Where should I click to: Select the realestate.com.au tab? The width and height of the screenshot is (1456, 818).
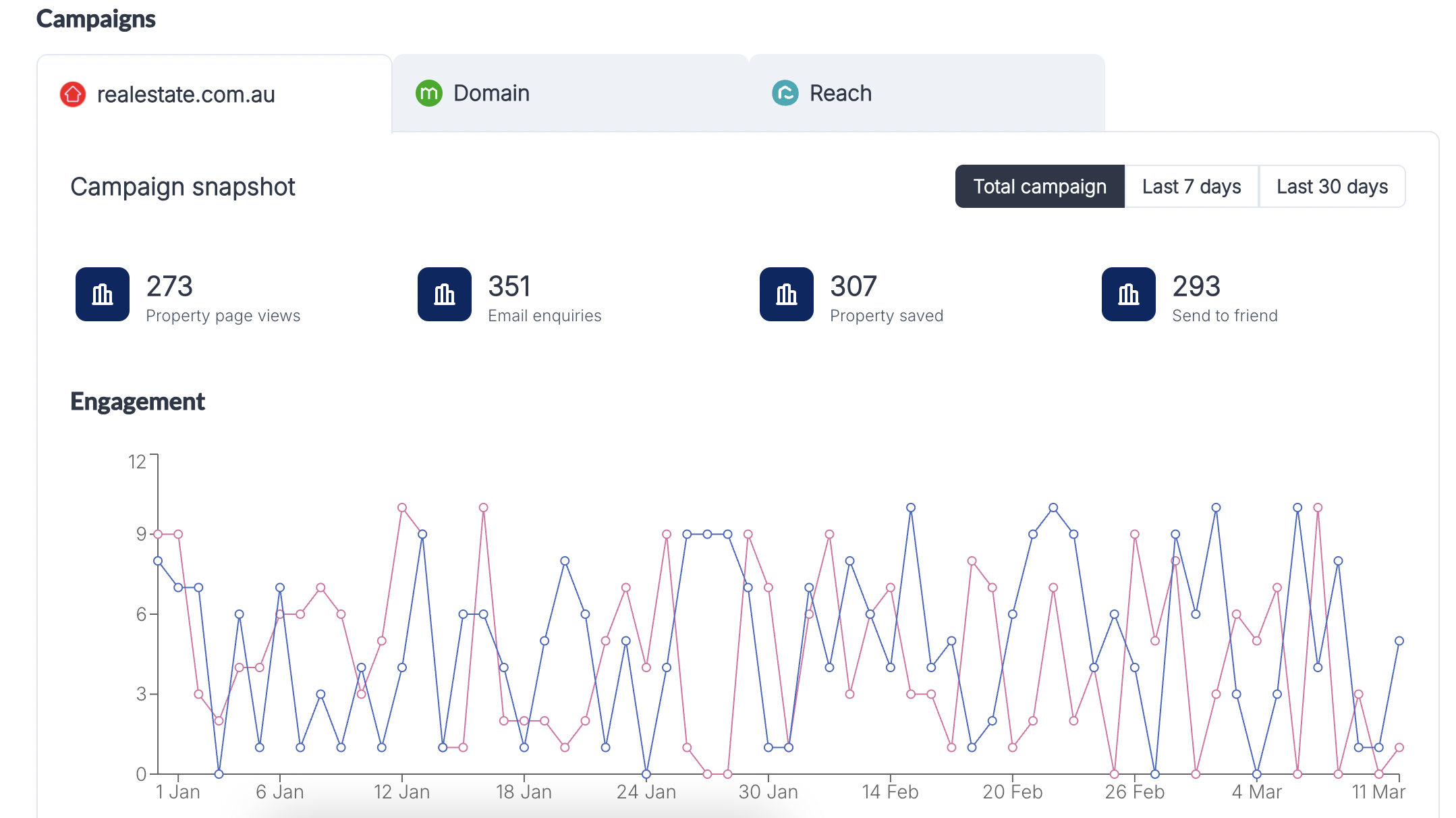215,94
